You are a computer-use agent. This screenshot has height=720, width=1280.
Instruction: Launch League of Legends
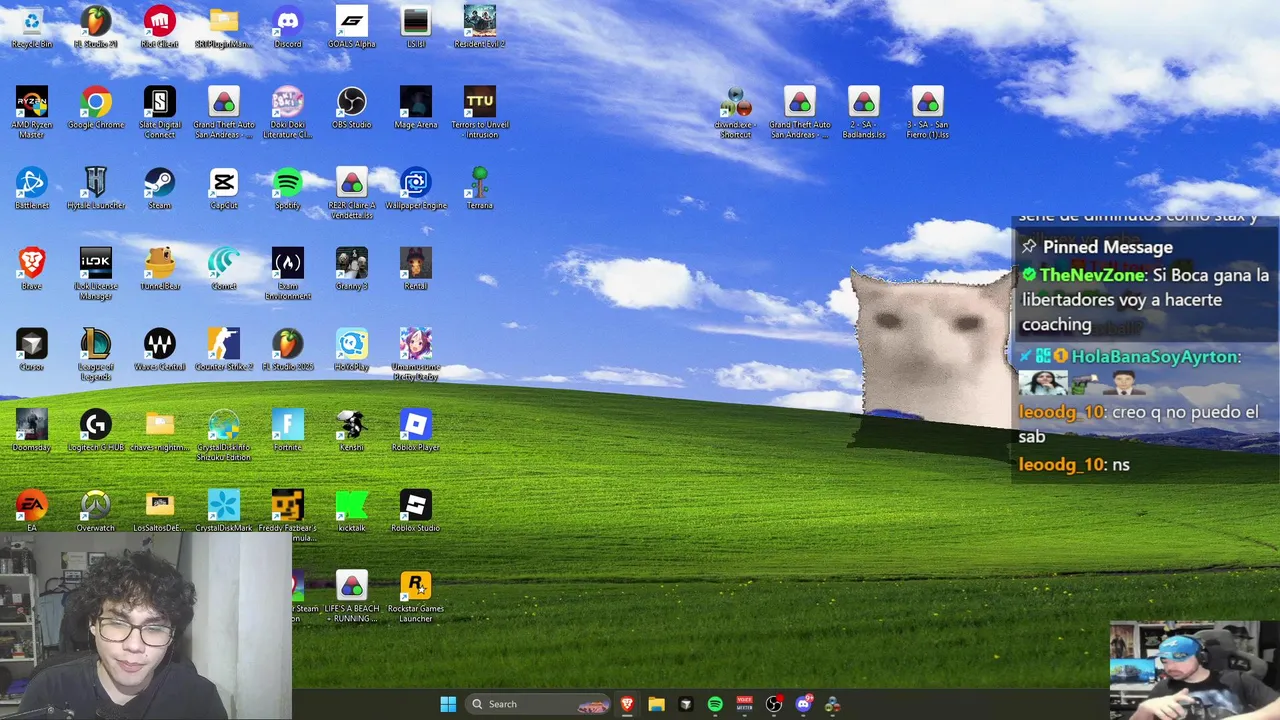(x=95, y=355)
